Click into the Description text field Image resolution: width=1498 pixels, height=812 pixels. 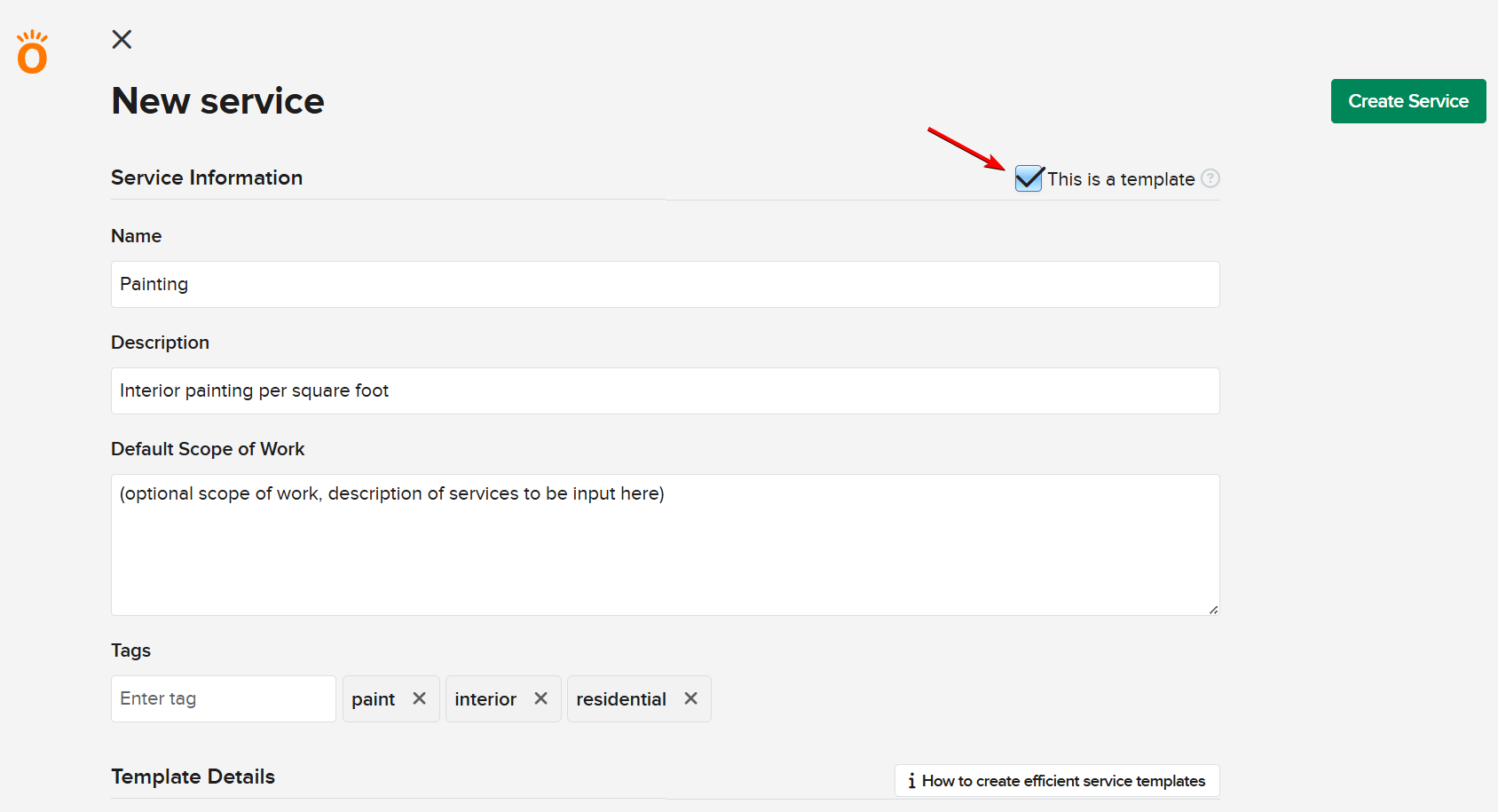coord(665,390)
